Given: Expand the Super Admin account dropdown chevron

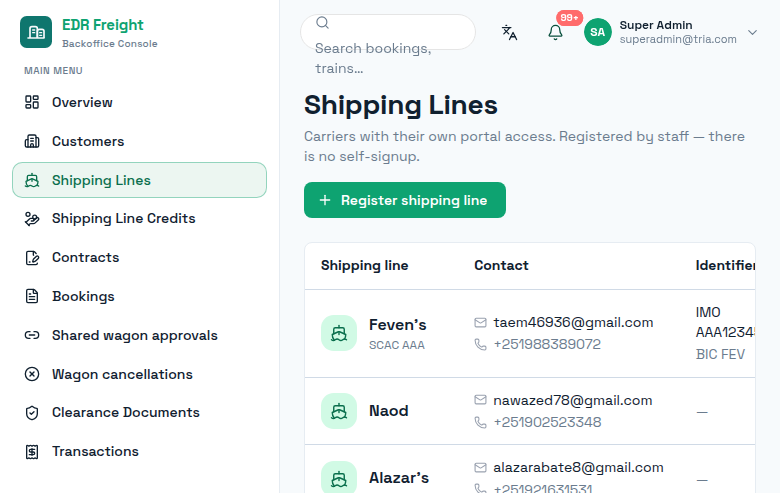Looking at the screenshot, I should [752, 32].
